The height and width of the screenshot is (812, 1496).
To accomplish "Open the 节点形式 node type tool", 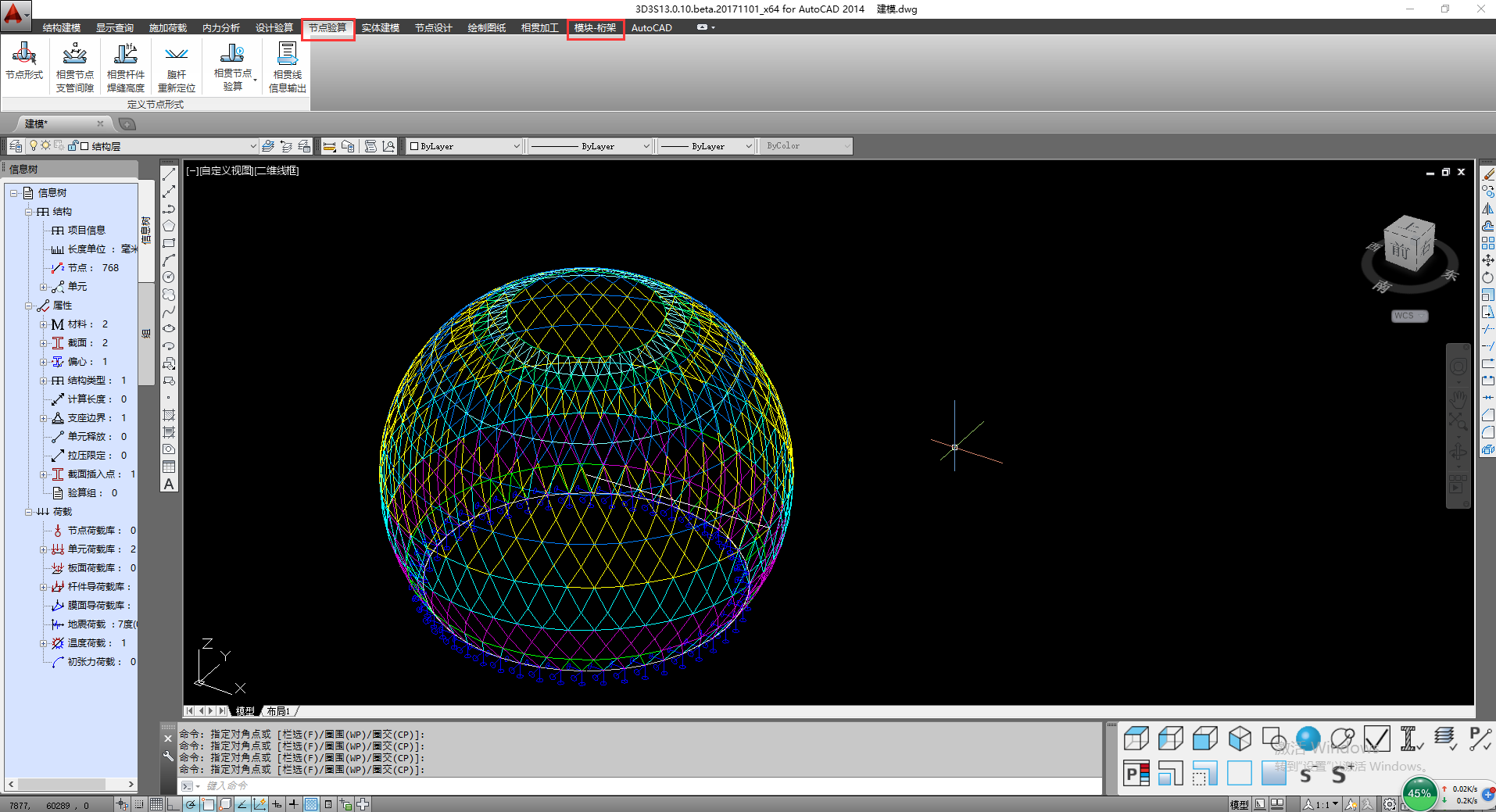I will click(x=24, y=62).
